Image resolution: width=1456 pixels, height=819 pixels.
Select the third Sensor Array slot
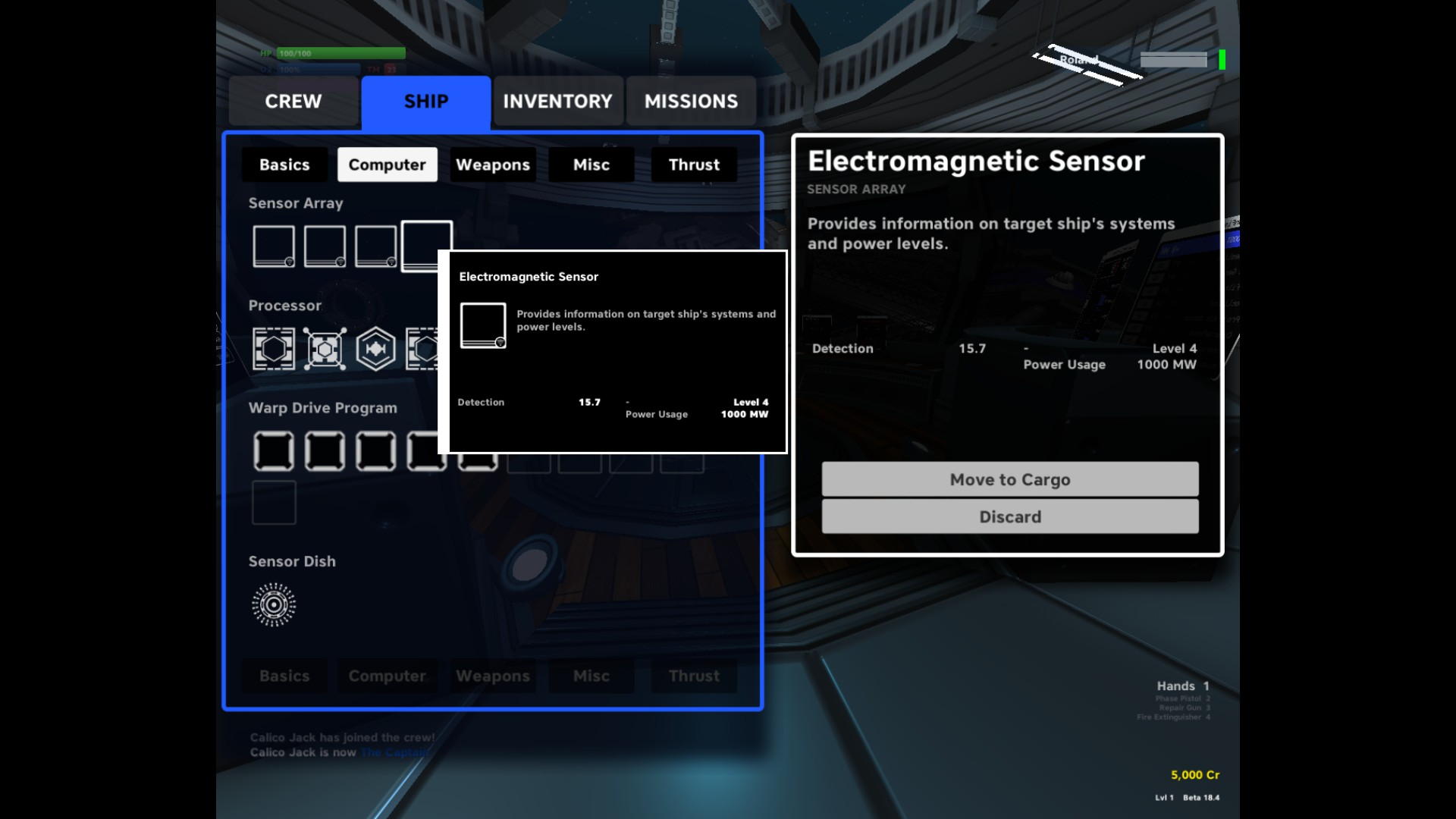tap(375, 246)
